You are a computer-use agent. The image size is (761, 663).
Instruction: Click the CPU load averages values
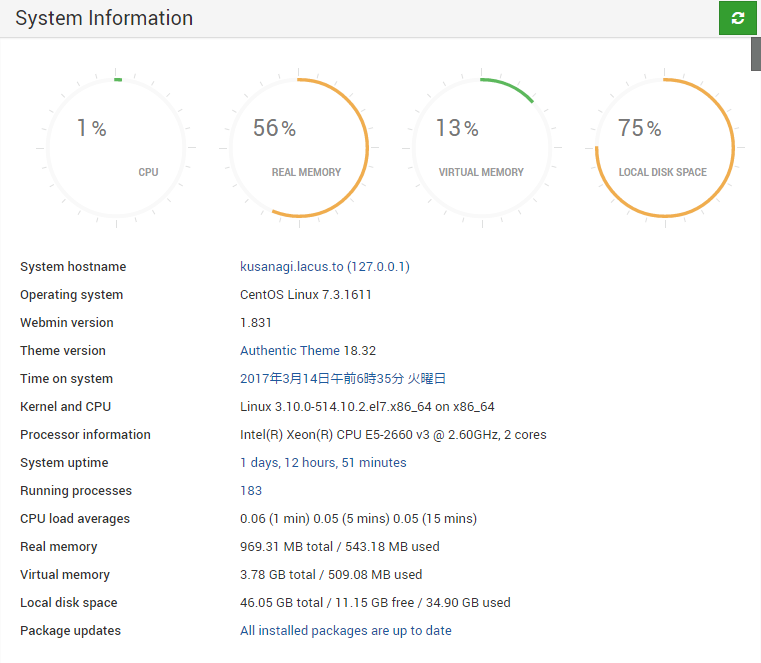pyautogui.click(x=358, y=519)
